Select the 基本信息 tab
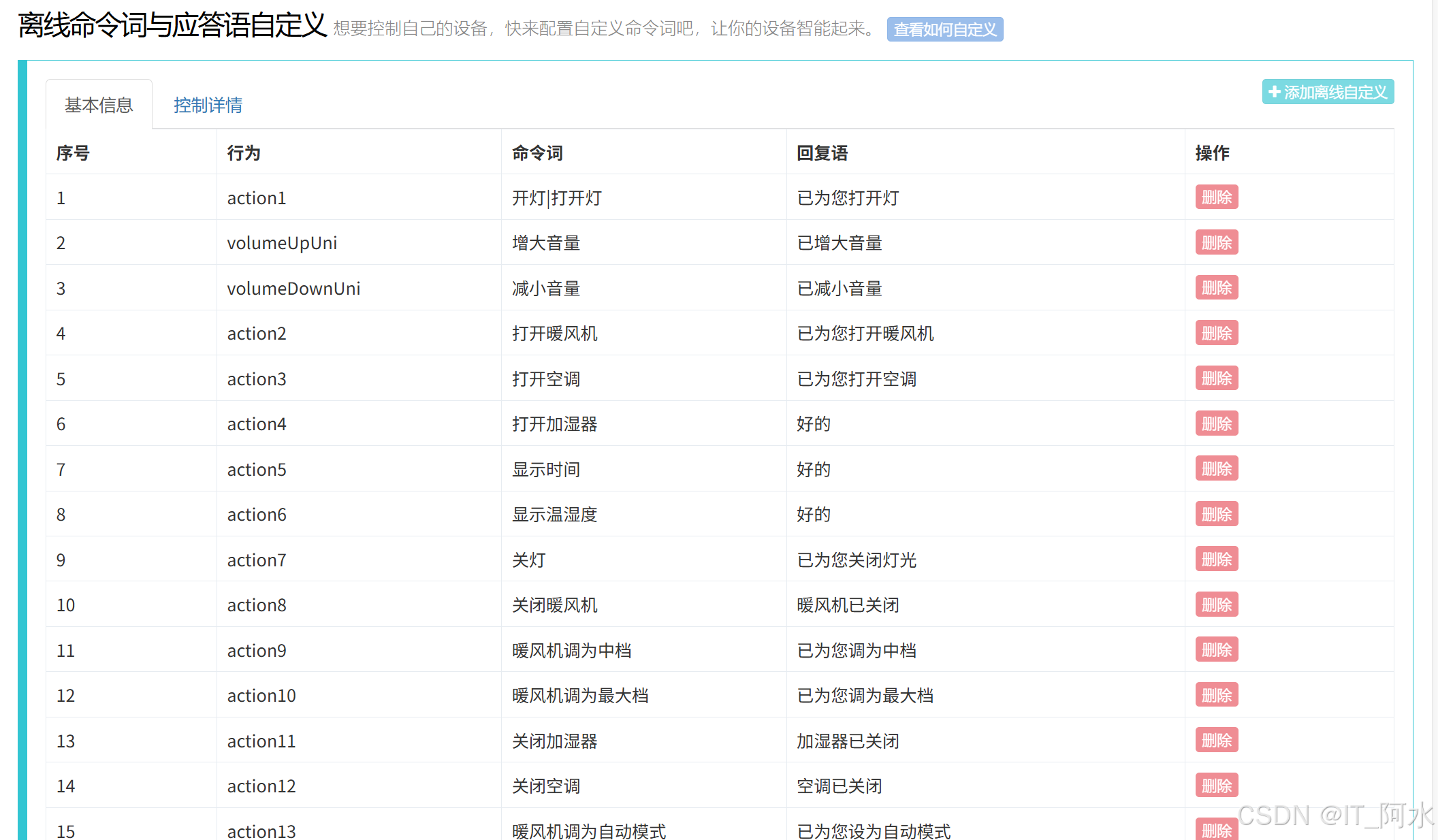This screenshot has width=1438, height=840. point(99,105)
